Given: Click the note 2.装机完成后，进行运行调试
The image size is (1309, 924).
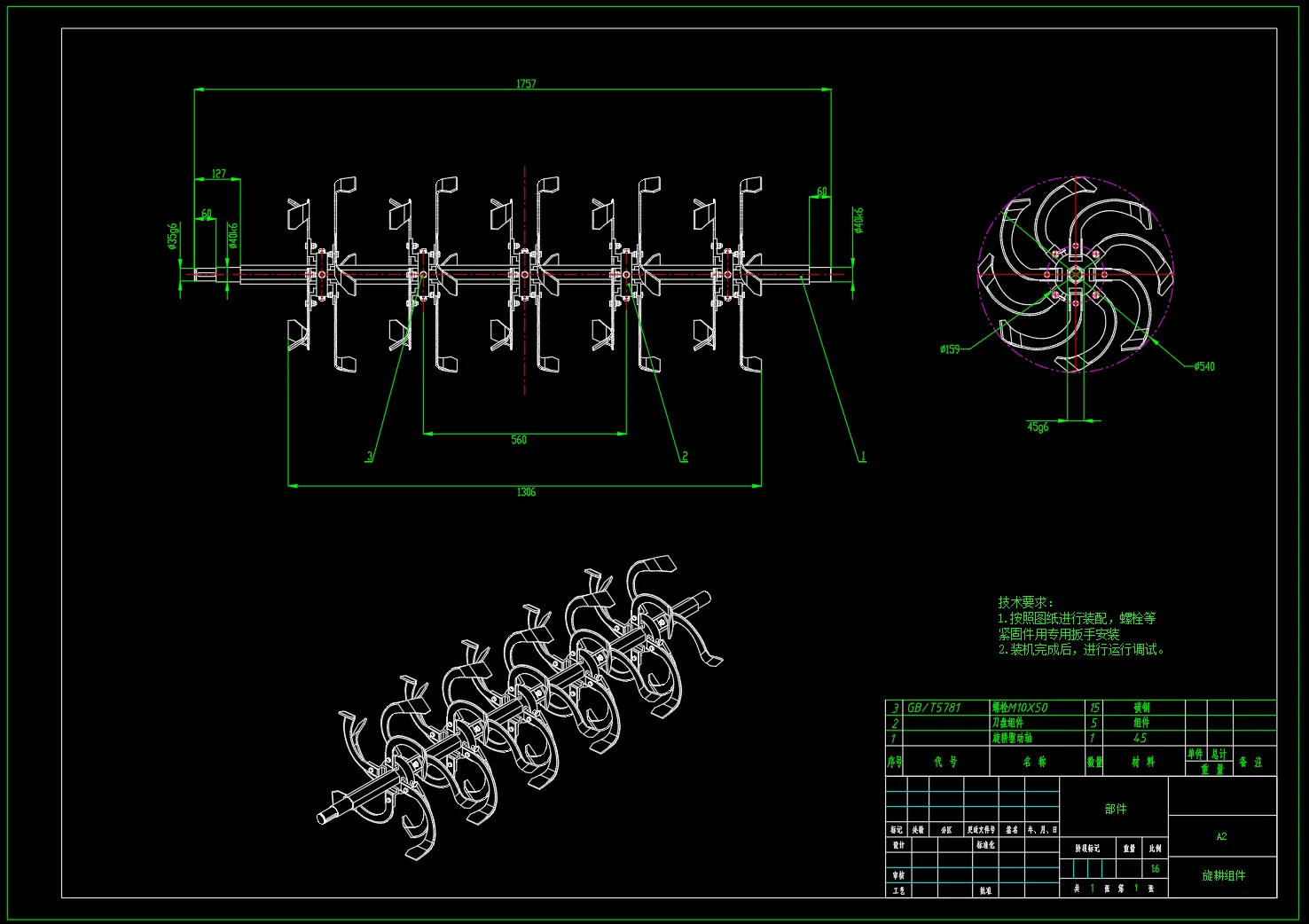Looking at the screenshot, I should [x=1082, y=649].
